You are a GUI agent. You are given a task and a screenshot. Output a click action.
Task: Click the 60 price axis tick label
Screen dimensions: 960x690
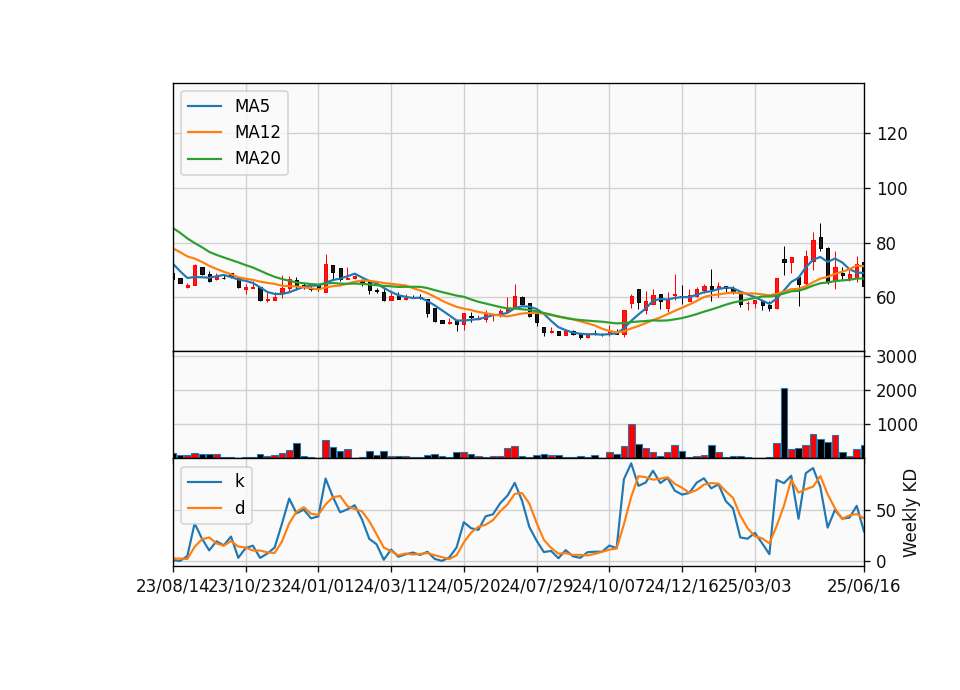(887, 298)
